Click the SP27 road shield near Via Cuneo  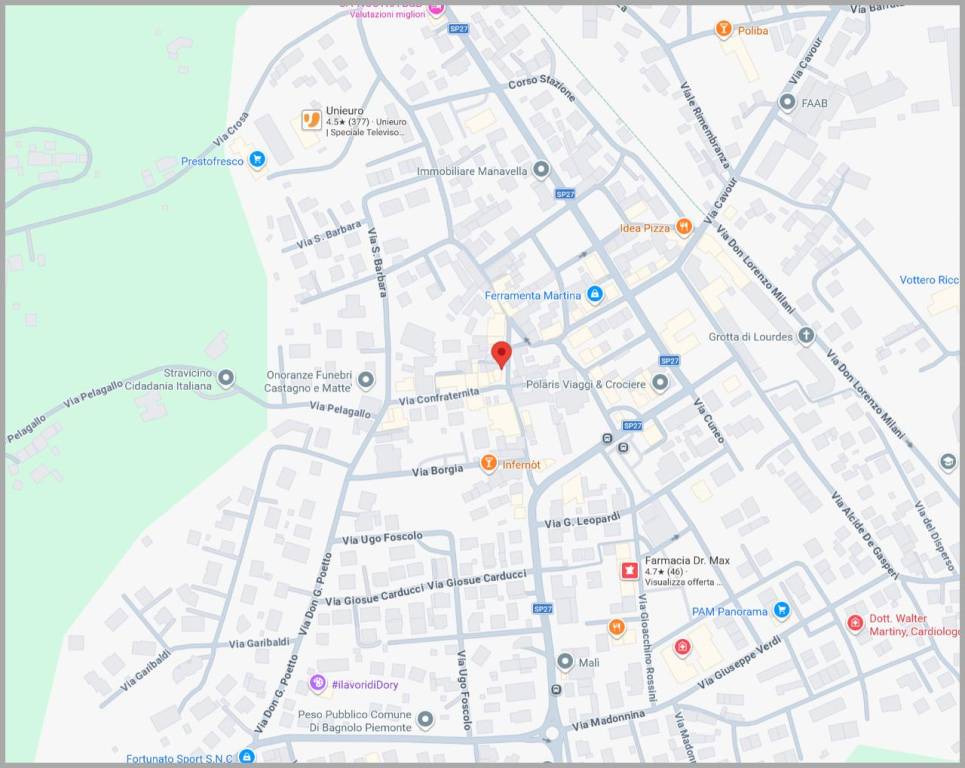pos(669,361)
